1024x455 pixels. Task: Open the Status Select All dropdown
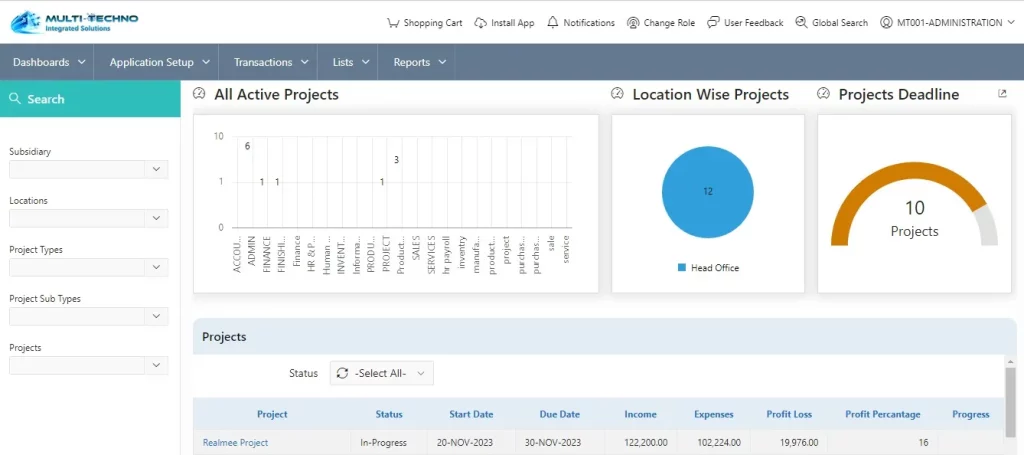coord(382,373)
